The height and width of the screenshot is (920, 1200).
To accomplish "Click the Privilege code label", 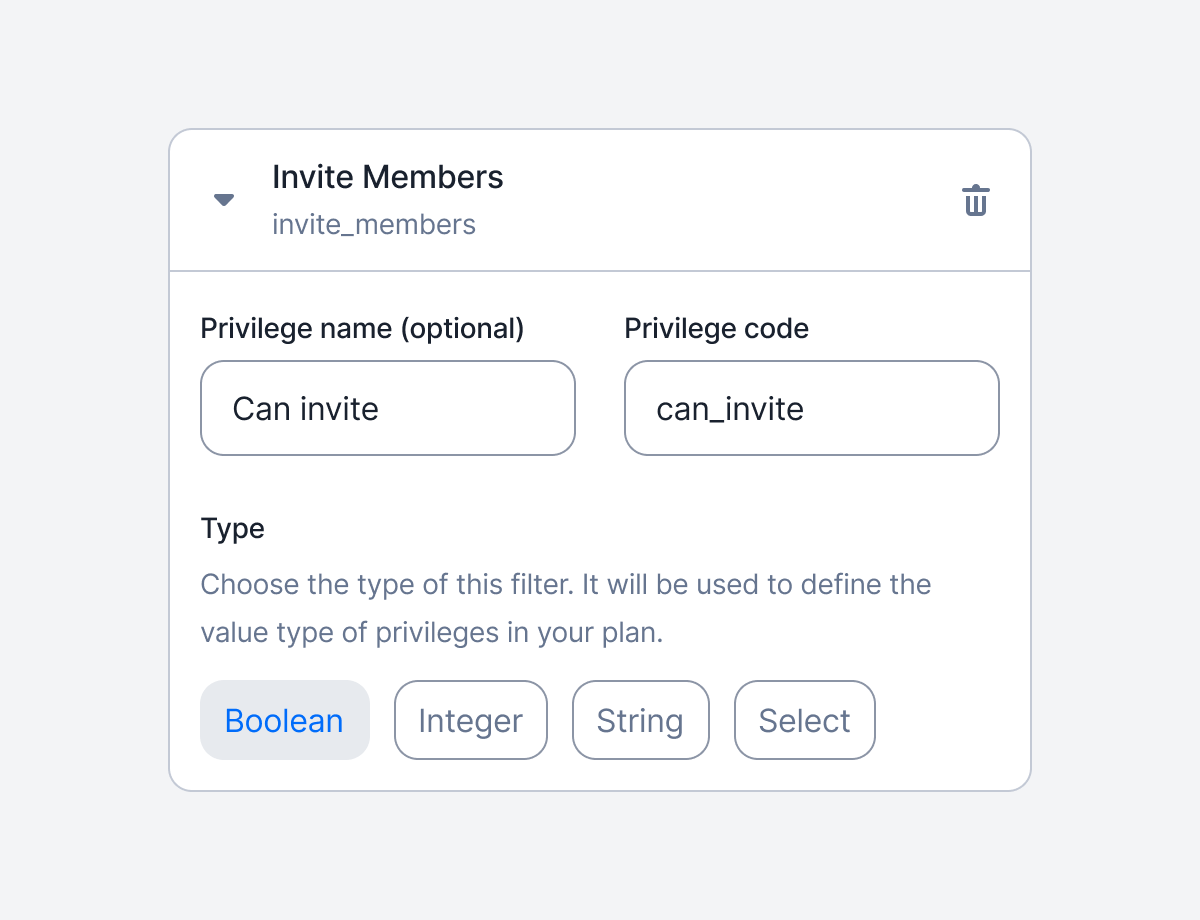I will pos(717,329).
